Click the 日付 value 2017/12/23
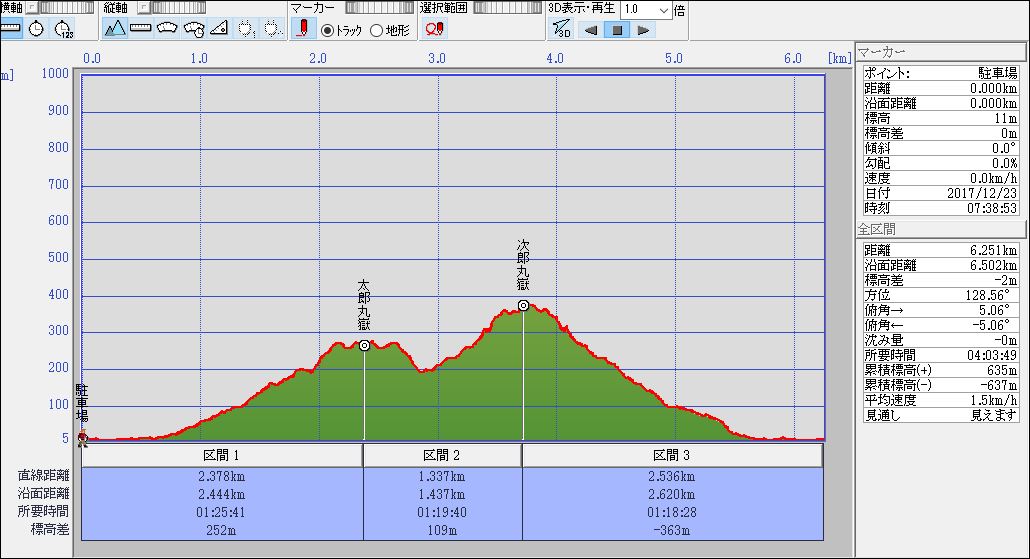The width and height of the screenshot is (1030, 559). pyautogui.click(x=982, y=193)
